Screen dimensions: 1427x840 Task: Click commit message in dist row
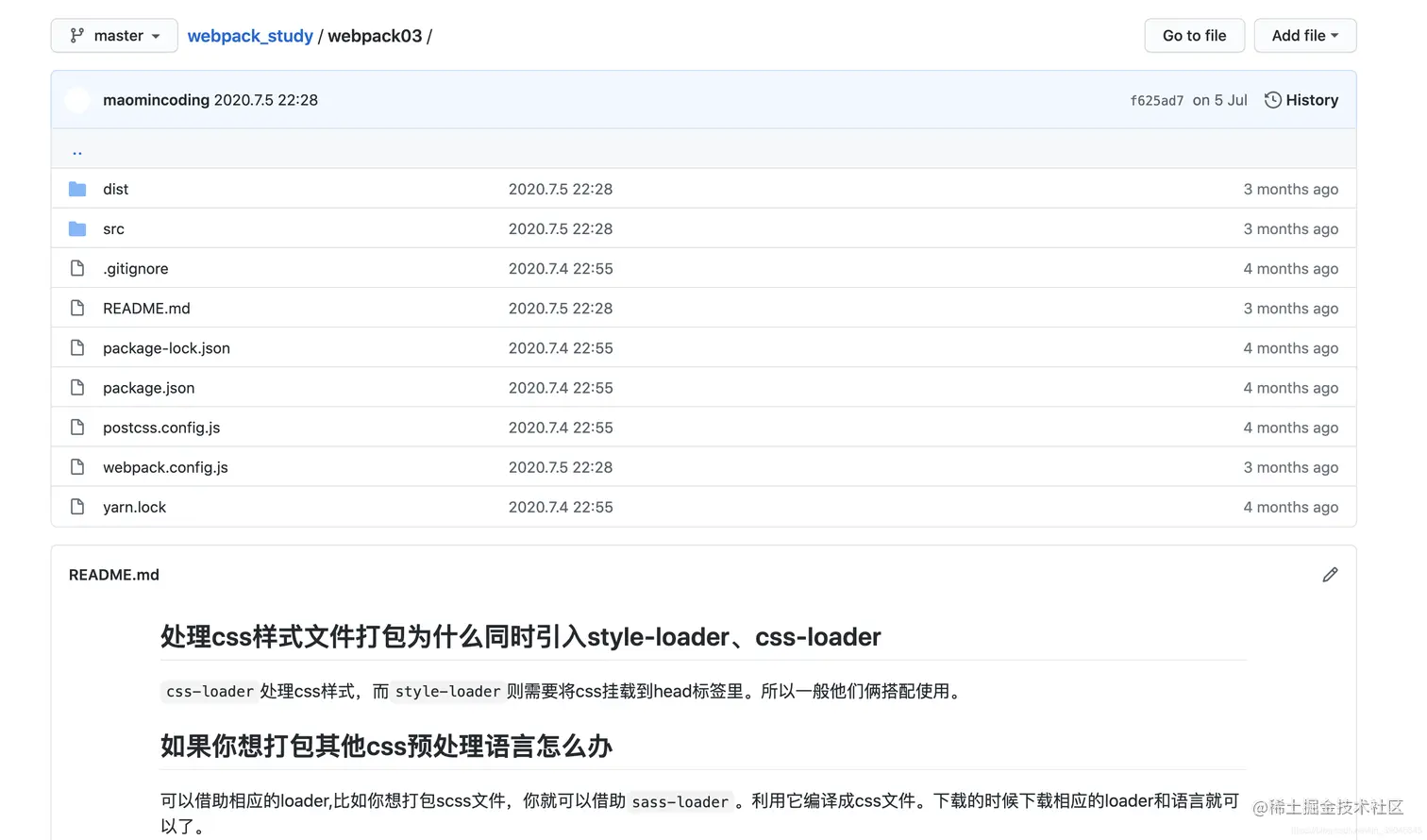(561, 189)
